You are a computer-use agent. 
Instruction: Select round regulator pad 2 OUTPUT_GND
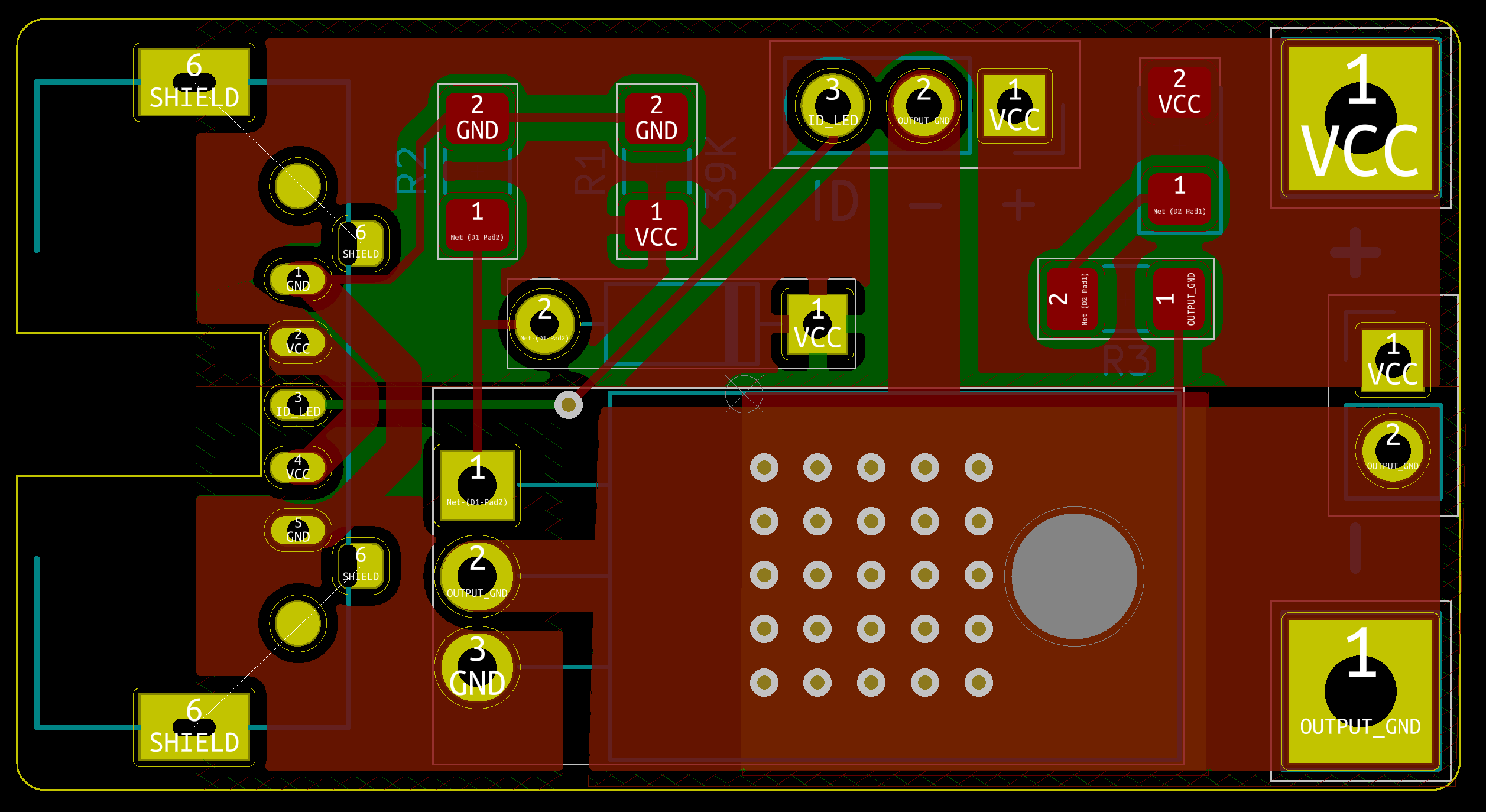point(477,576)
